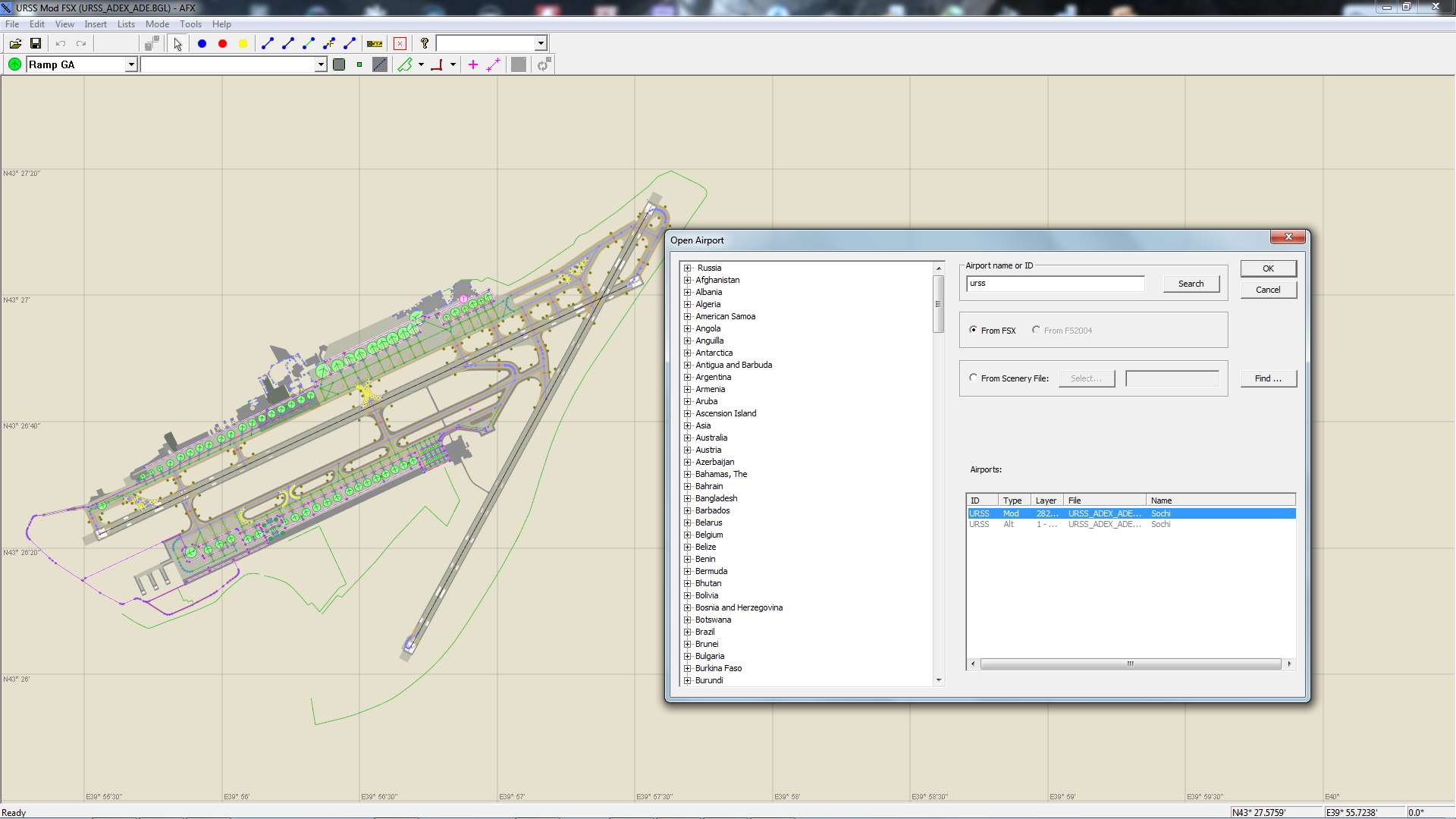This screenshot has height=819, width=1456.
Task: Select the first blue taxi link line tool
Action: (268, 44)
